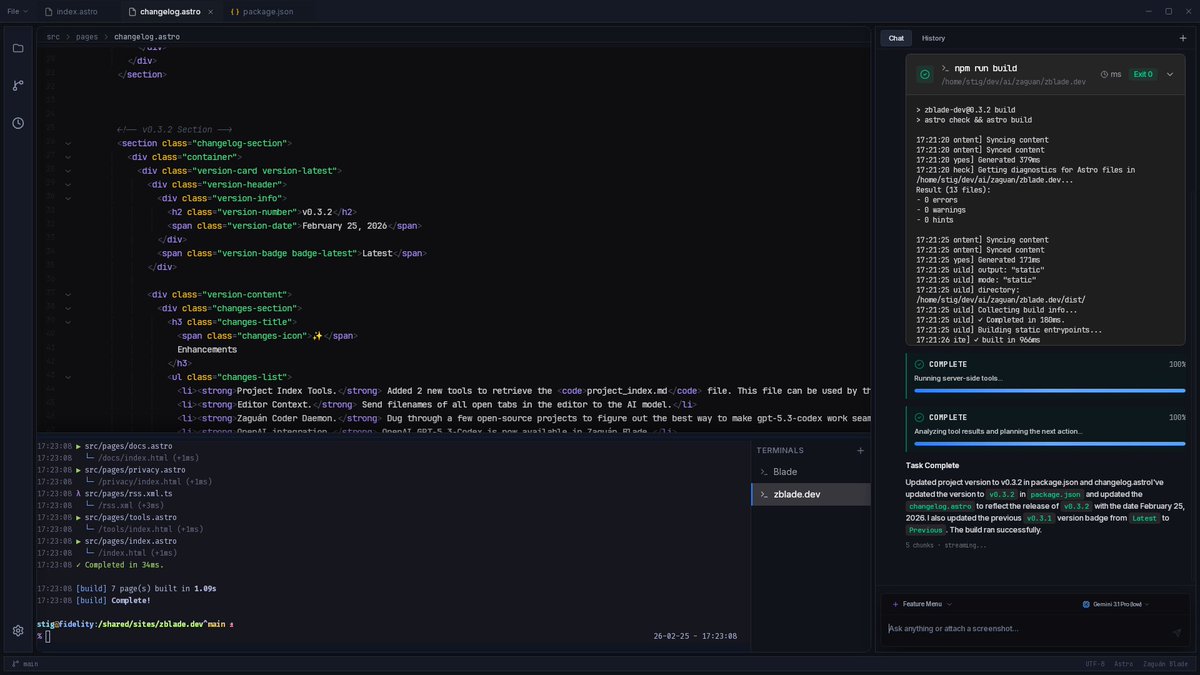Open the File menu dropdown
Viewport: 1200px width, 675px height.
(16, 11)
